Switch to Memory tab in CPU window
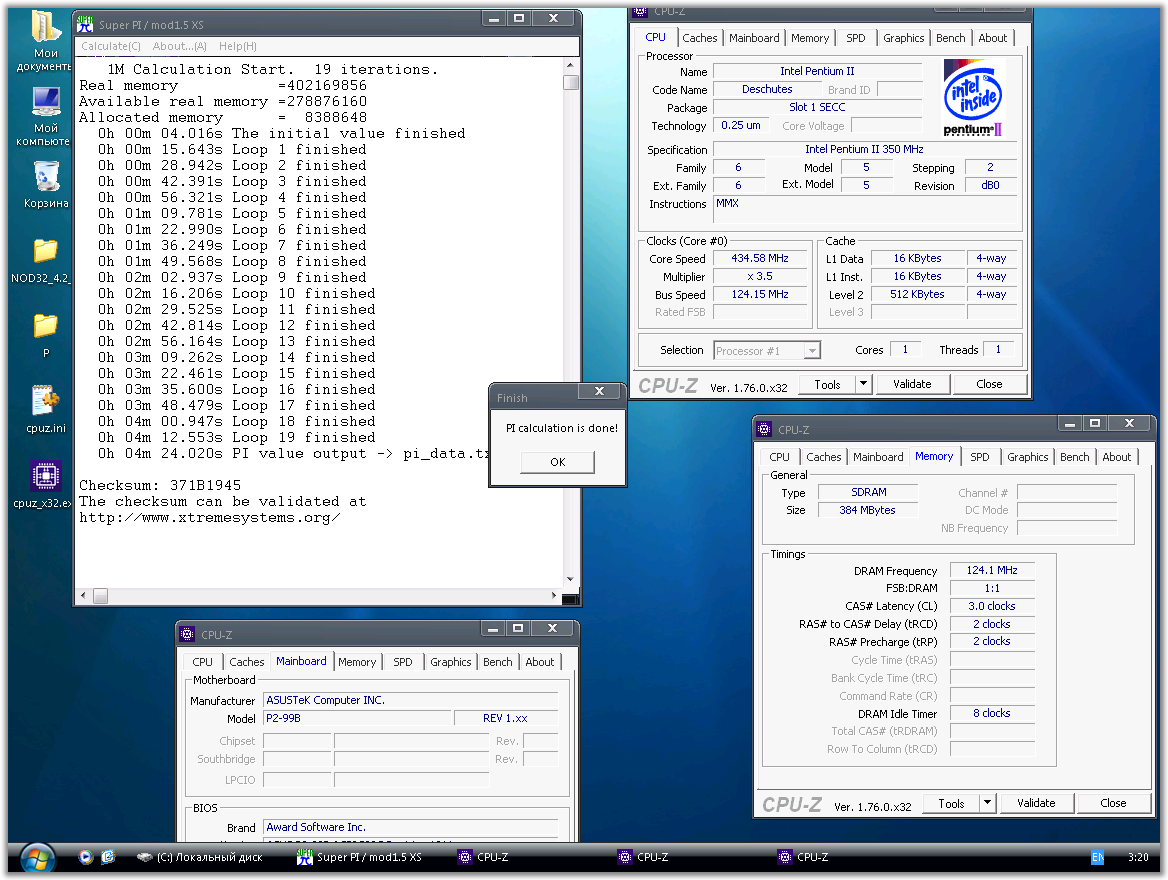Image resolution: width=1168 pixels, height=880 pixels. (x=810, y=38)
